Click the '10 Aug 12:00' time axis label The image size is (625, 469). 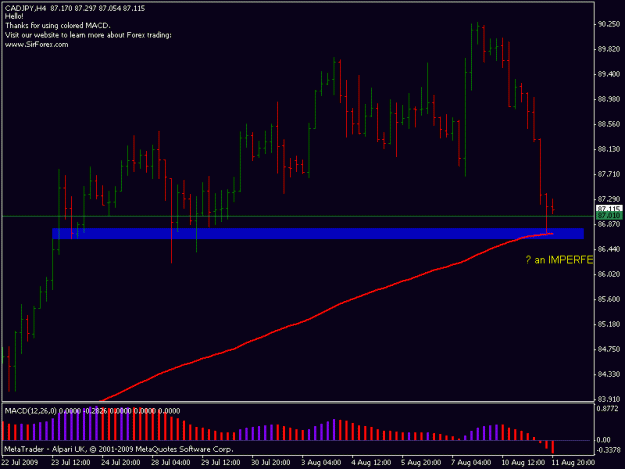click(524, 463)
